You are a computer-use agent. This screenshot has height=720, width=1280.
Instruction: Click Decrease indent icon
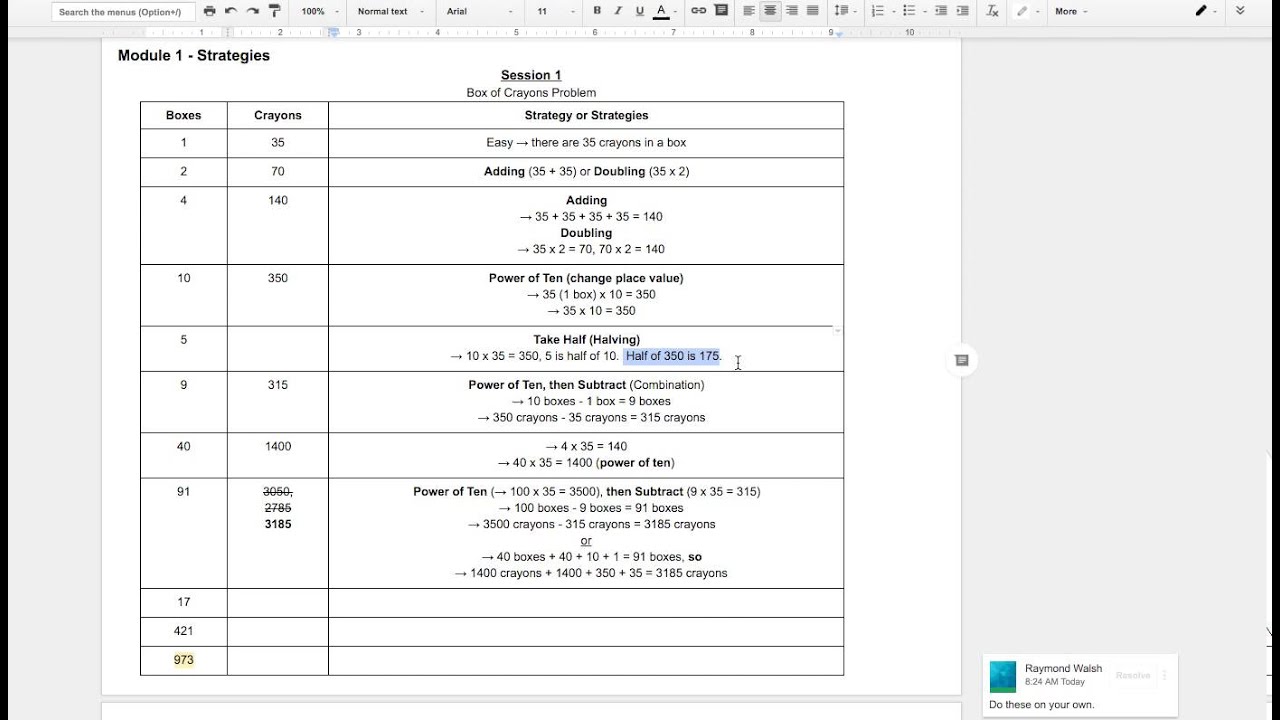tap(941, 11)
